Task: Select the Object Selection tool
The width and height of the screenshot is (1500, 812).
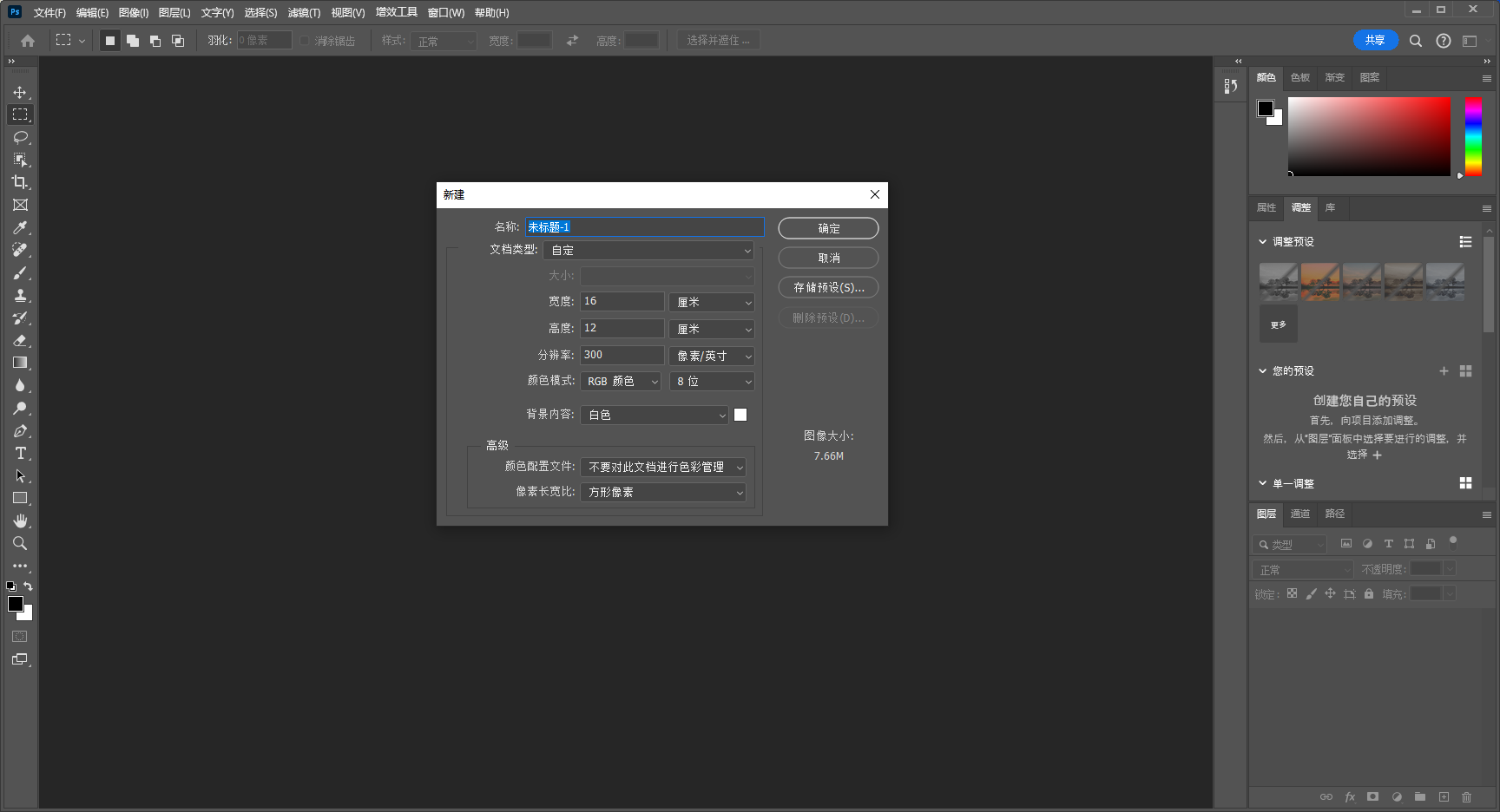Action: click(x=20, y=160)
